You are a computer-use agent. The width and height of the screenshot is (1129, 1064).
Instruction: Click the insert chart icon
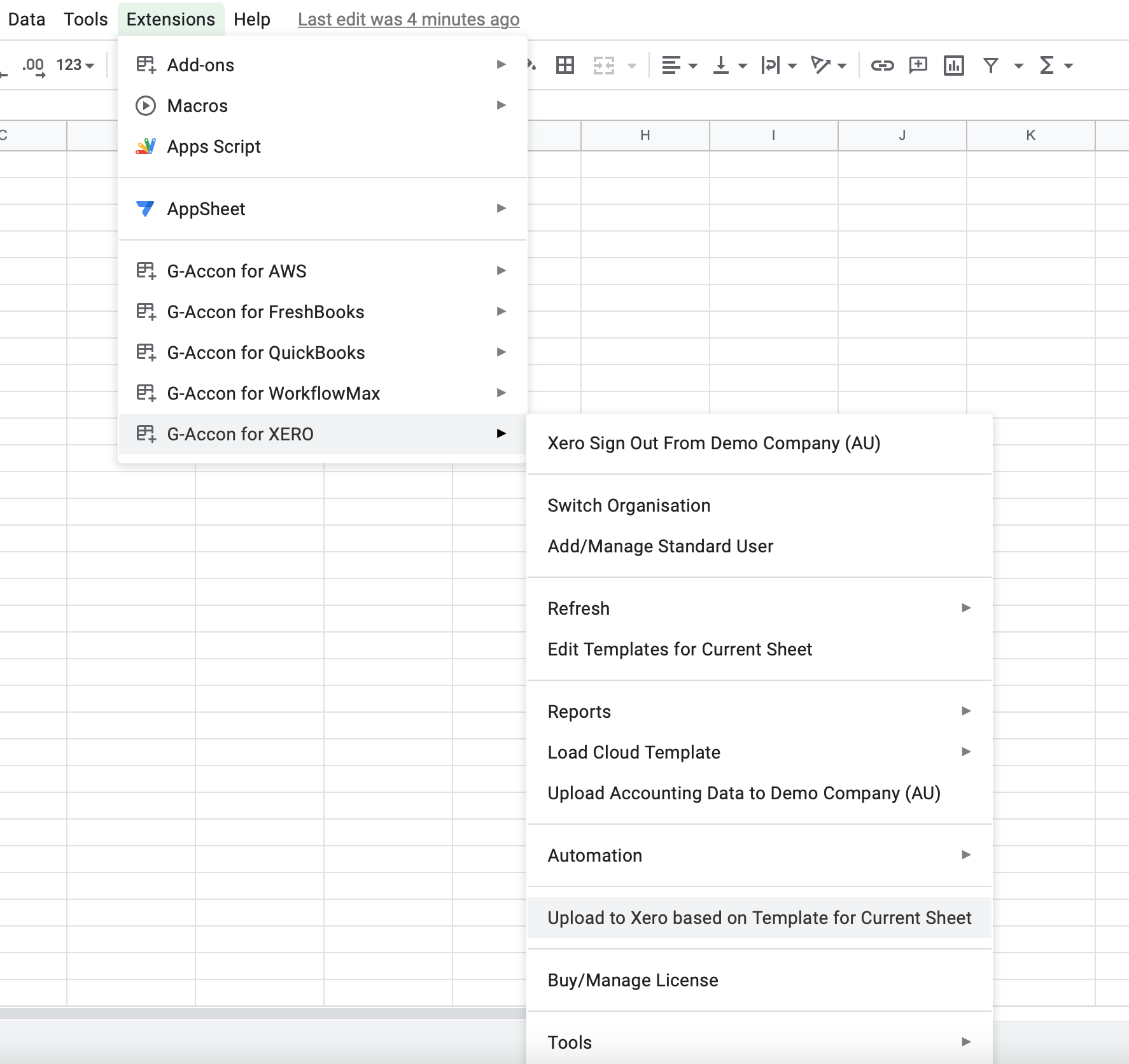(953, 65)
